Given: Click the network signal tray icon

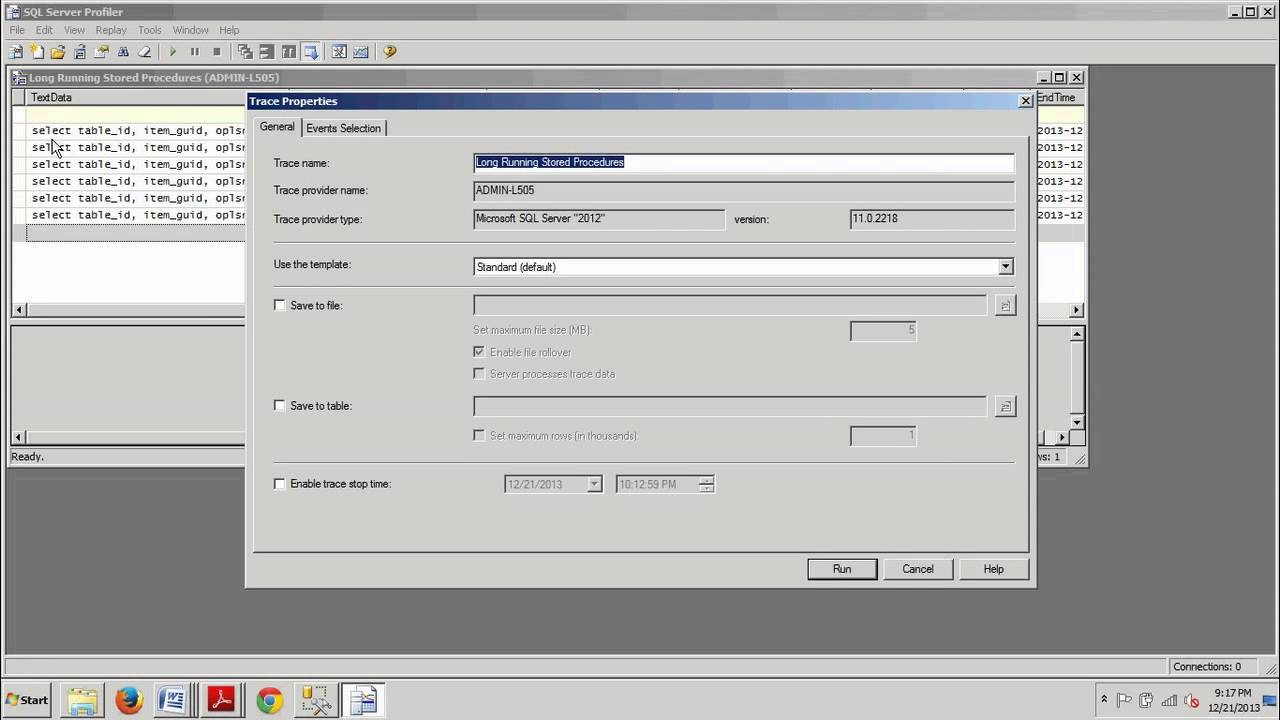Looking at the screenshot, I should [x=1168, y=700].
